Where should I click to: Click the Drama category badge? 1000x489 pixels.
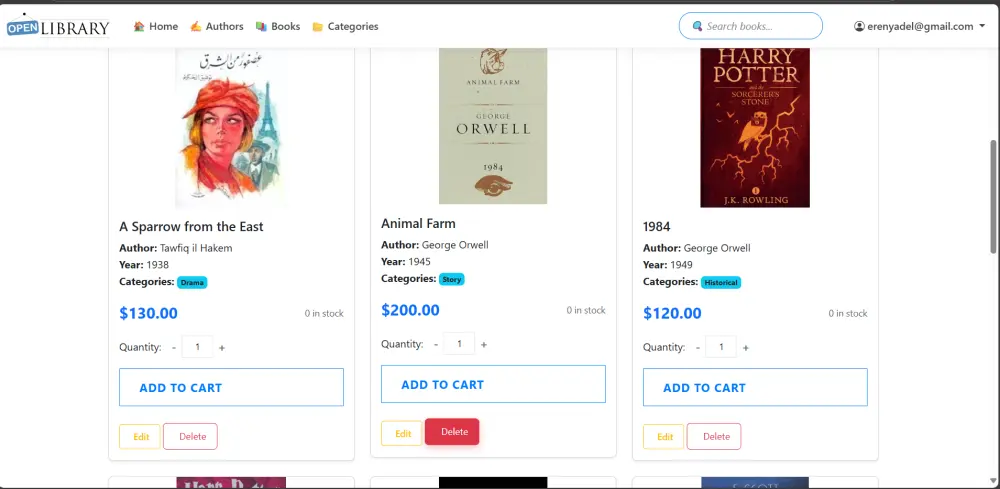coord(192,283)
